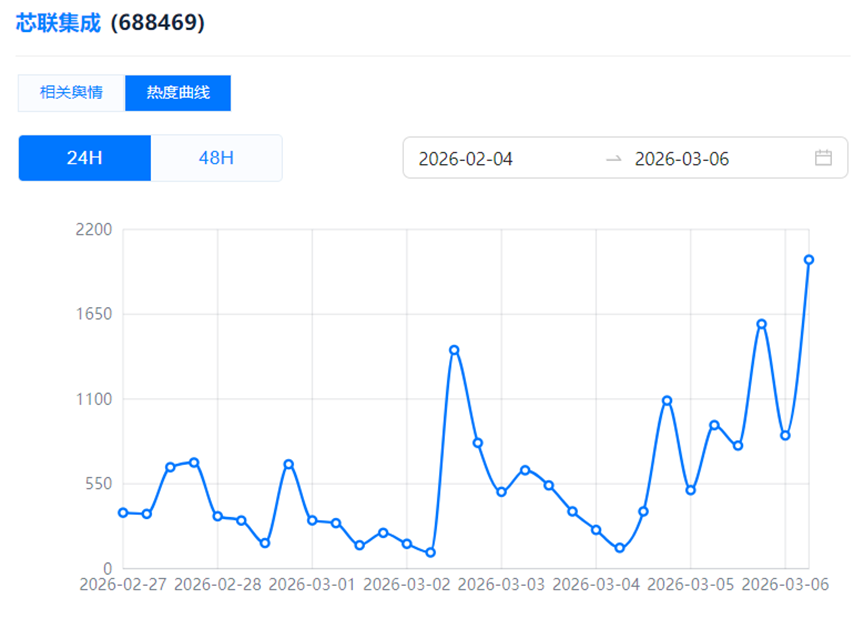Click the peak point after 2026-03-02 gridline
Image resolution: width=864 pixels, height=619 pixels.
(454, 350)
